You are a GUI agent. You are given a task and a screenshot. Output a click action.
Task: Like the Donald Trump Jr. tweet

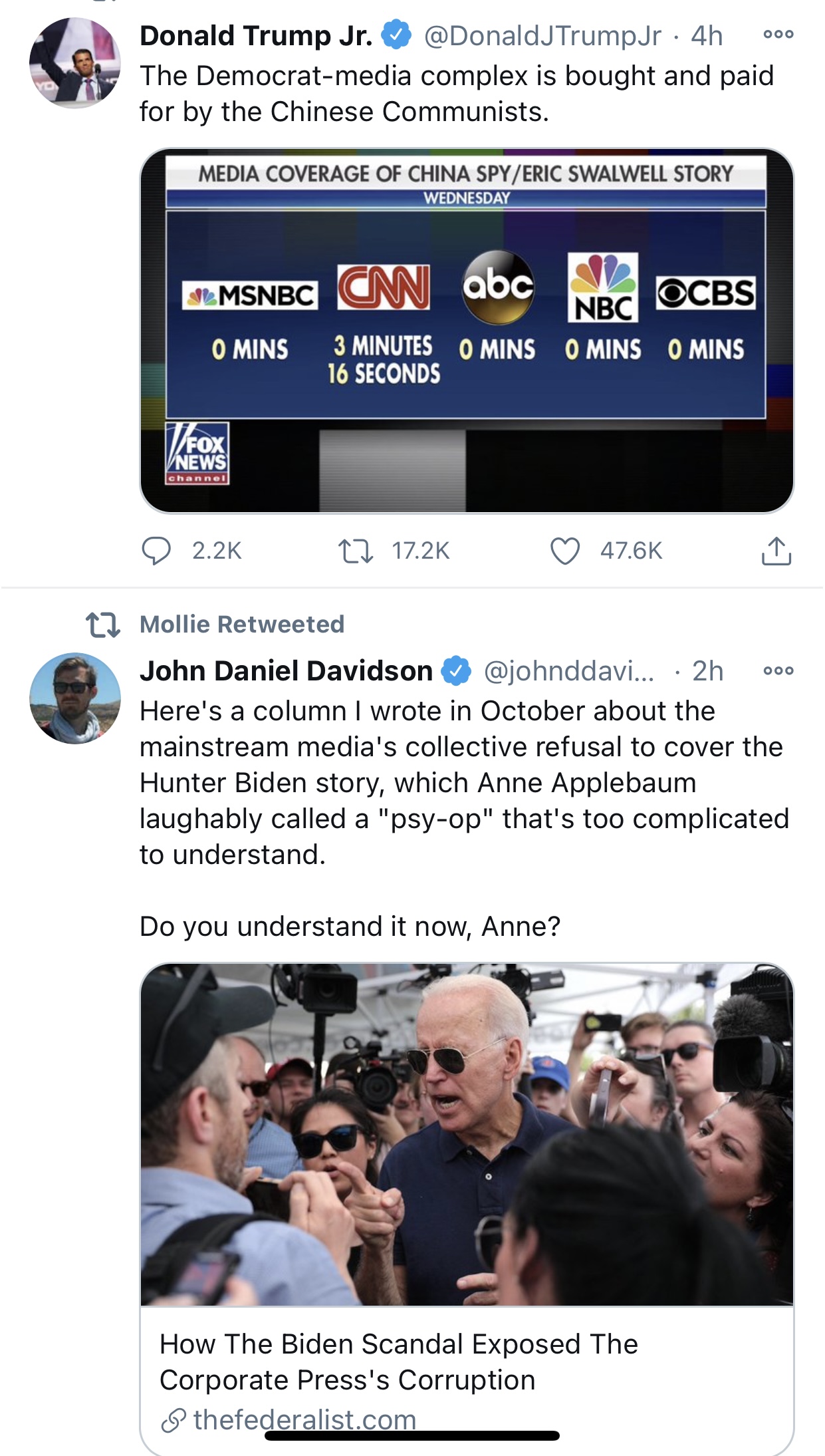pos(565,551)
